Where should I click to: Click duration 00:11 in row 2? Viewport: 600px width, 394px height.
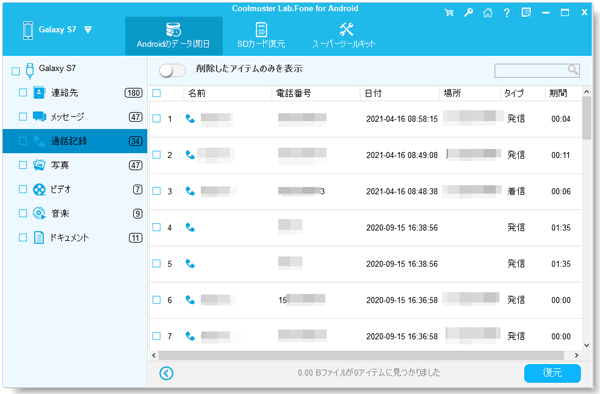[561, 155]
